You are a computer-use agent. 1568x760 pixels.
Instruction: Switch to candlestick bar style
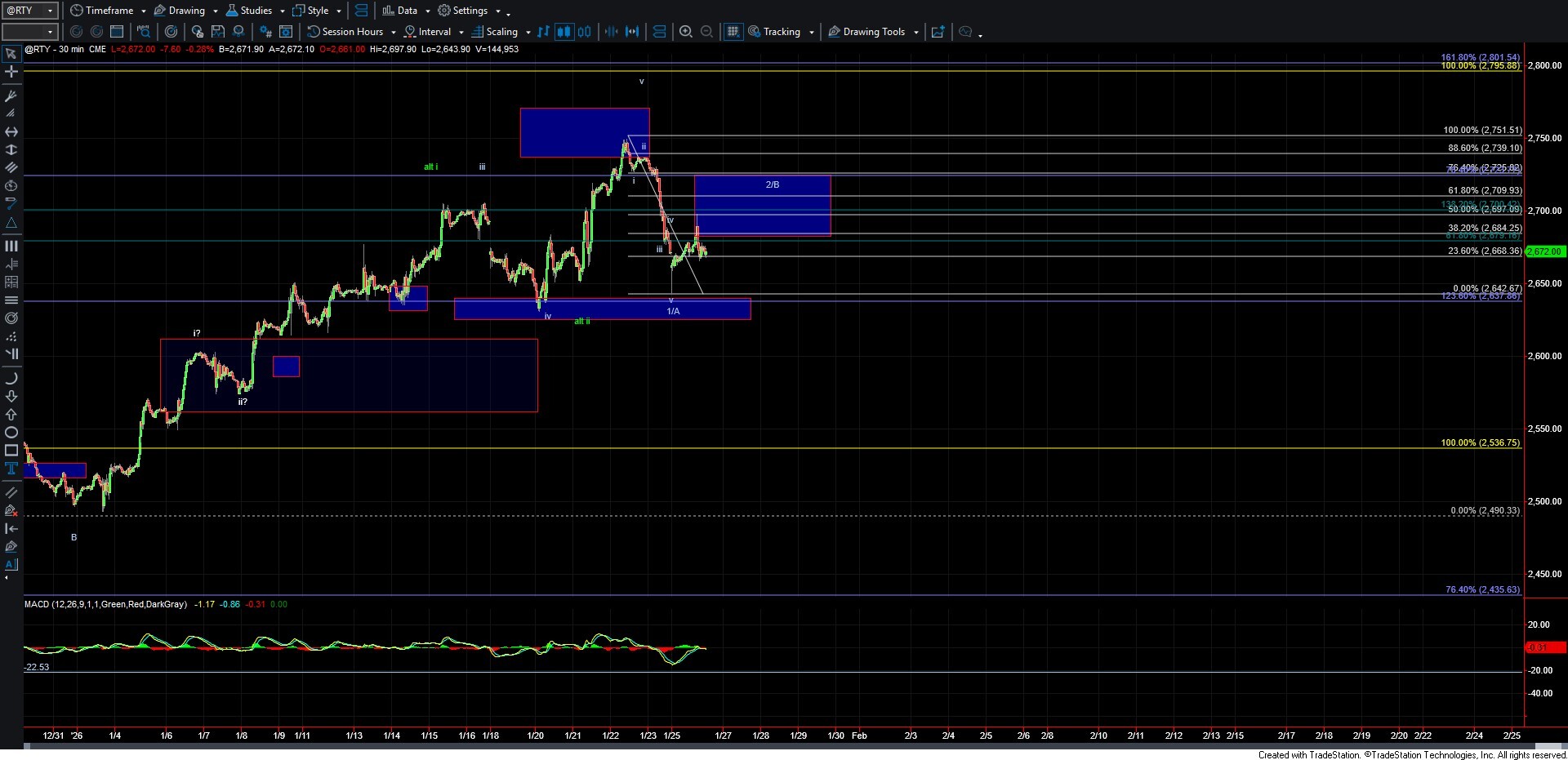[x=563, y=32]
